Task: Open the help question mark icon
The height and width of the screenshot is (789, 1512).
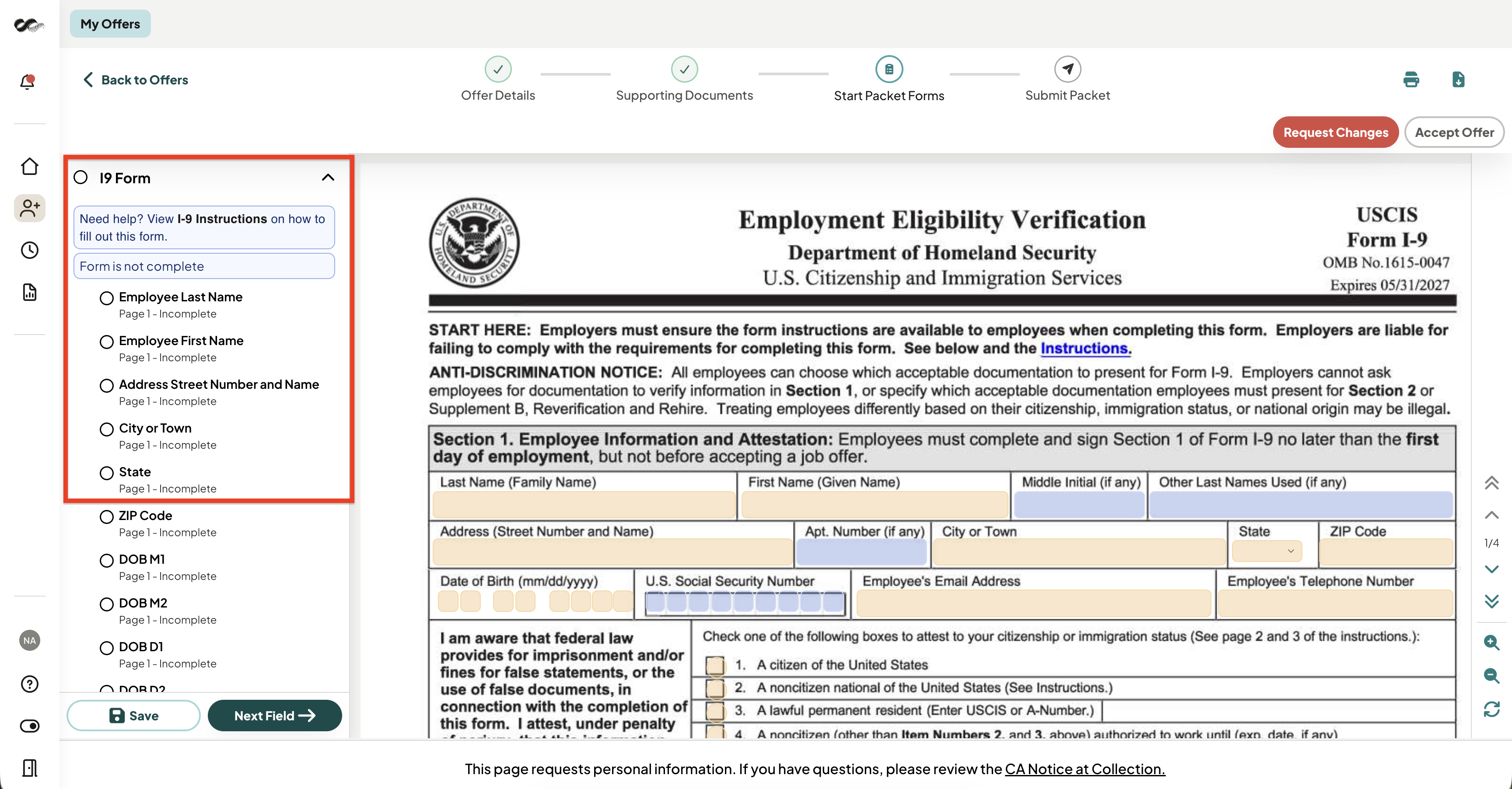Action: pyautogui.click(x=29, y=684)
